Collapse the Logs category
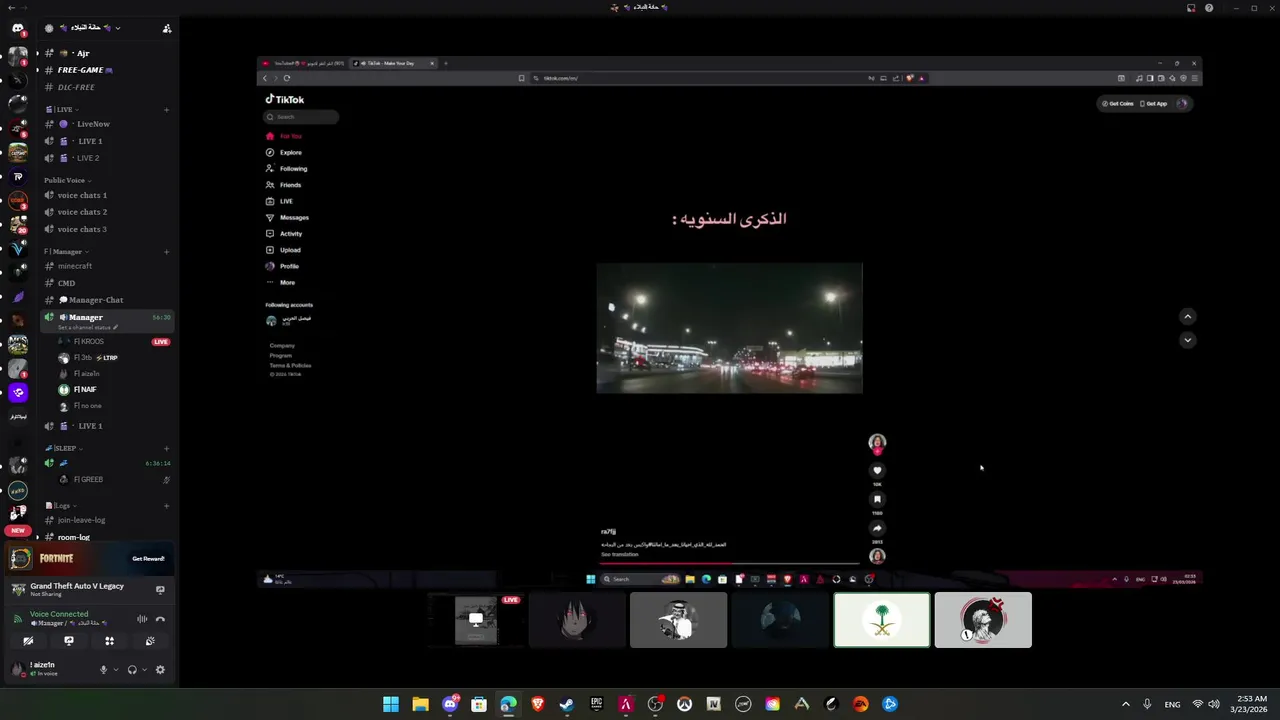The height and width of the screenshot is (720, 1280). (60, 506)
